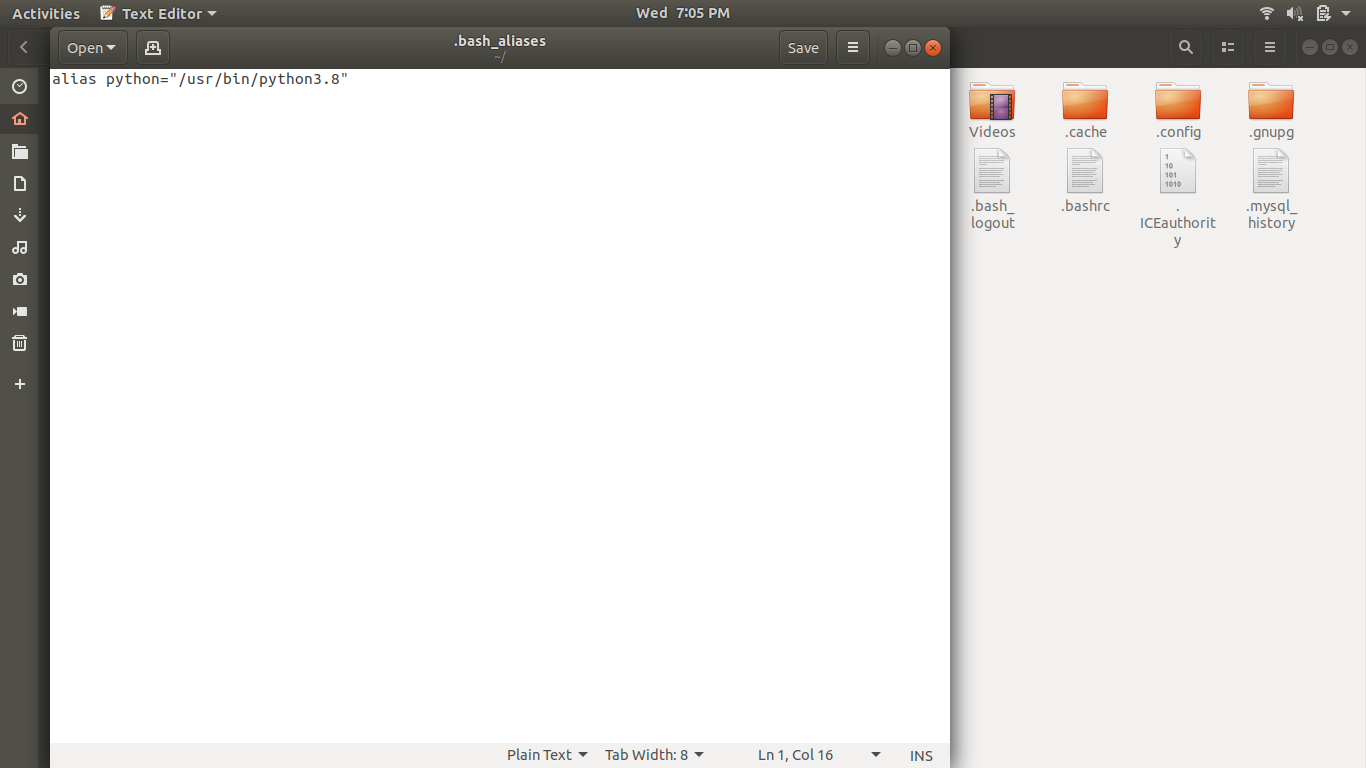Image resolution: width=1366 pixels, height=768 pixels.
Task: Click the Wed 7:05 PM clock
Action: pos(683,13)
